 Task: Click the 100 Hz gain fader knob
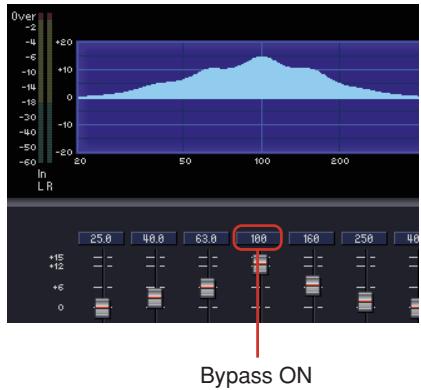260,264
